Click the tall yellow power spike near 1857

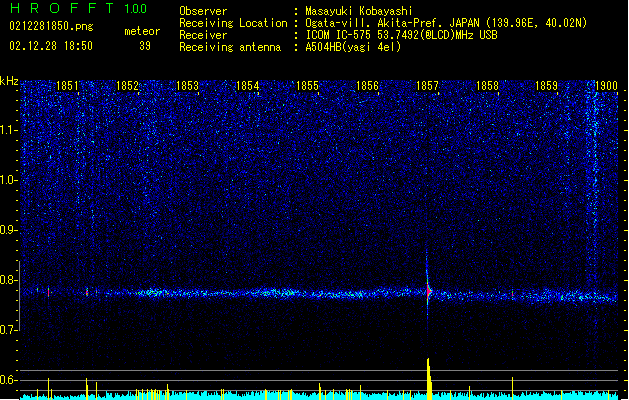click(429, 379)
